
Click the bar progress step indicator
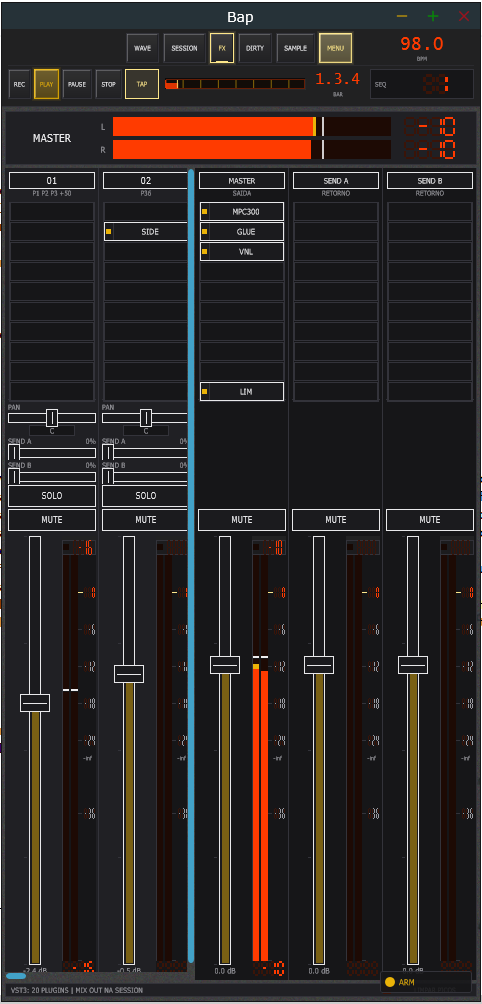[x=235, y=84]
